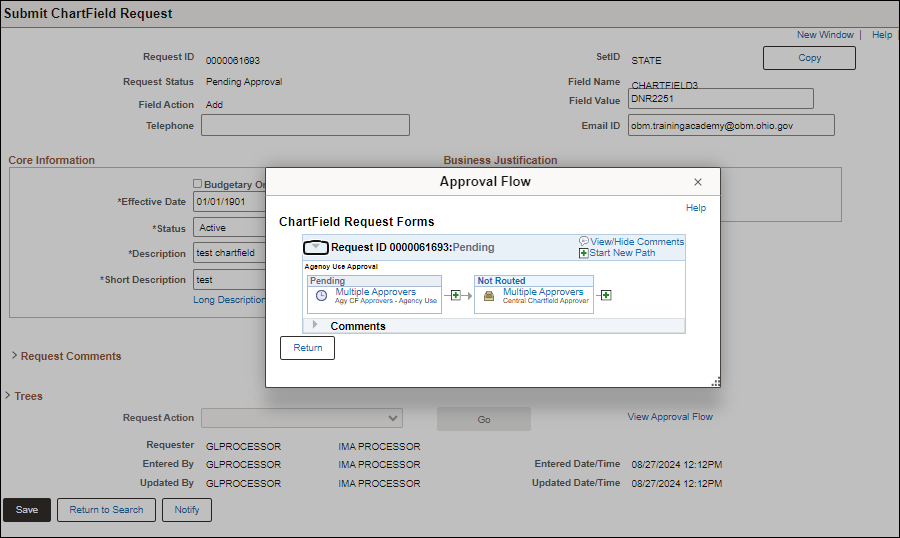The image size is (900, 538).
Task: Close the Approval Flow dialog
Action: click(698, 182)
